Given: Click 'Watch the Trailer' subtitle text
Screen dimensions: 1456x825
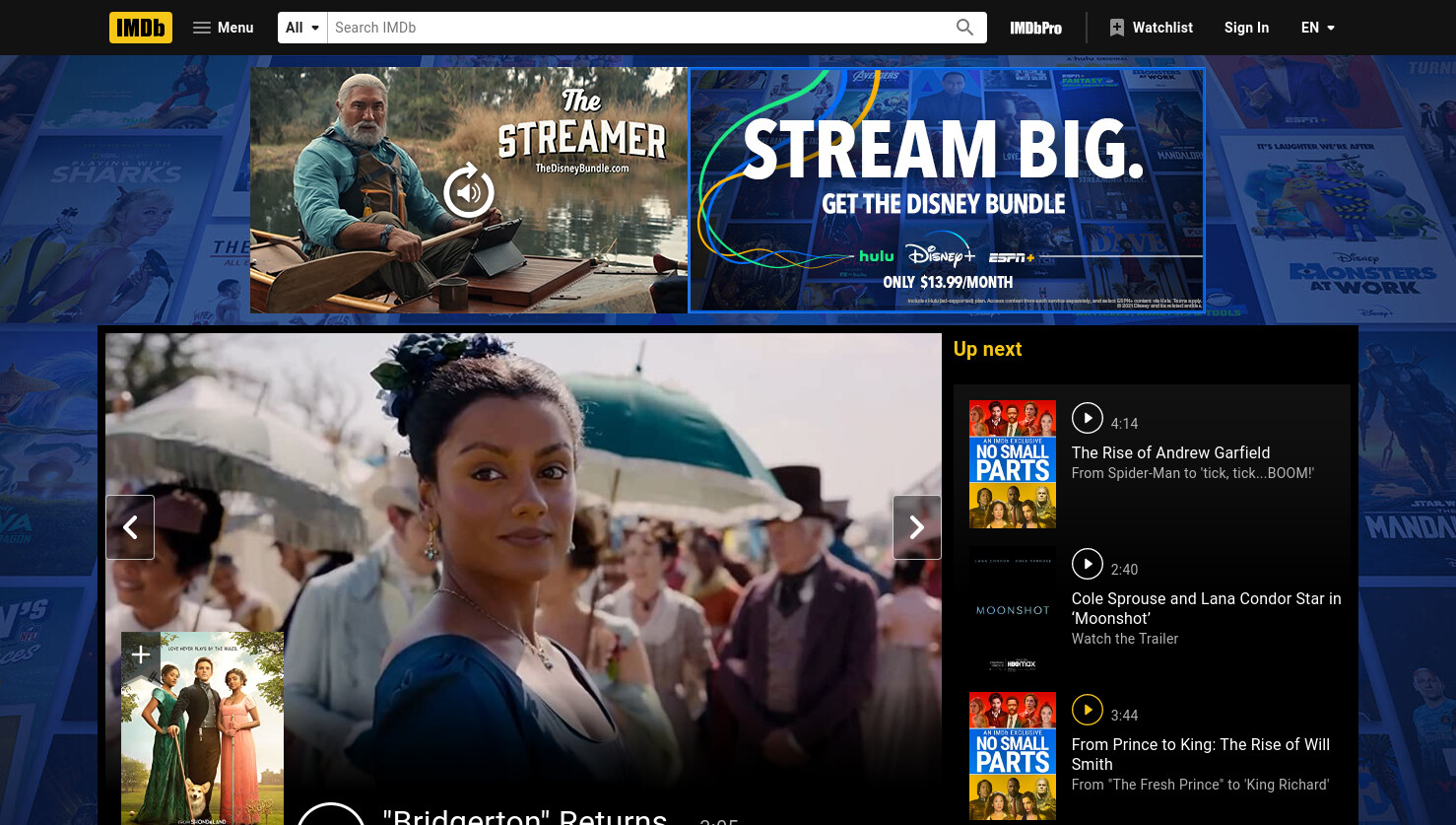Looking at the screenshot, I should coord(1125,639).
